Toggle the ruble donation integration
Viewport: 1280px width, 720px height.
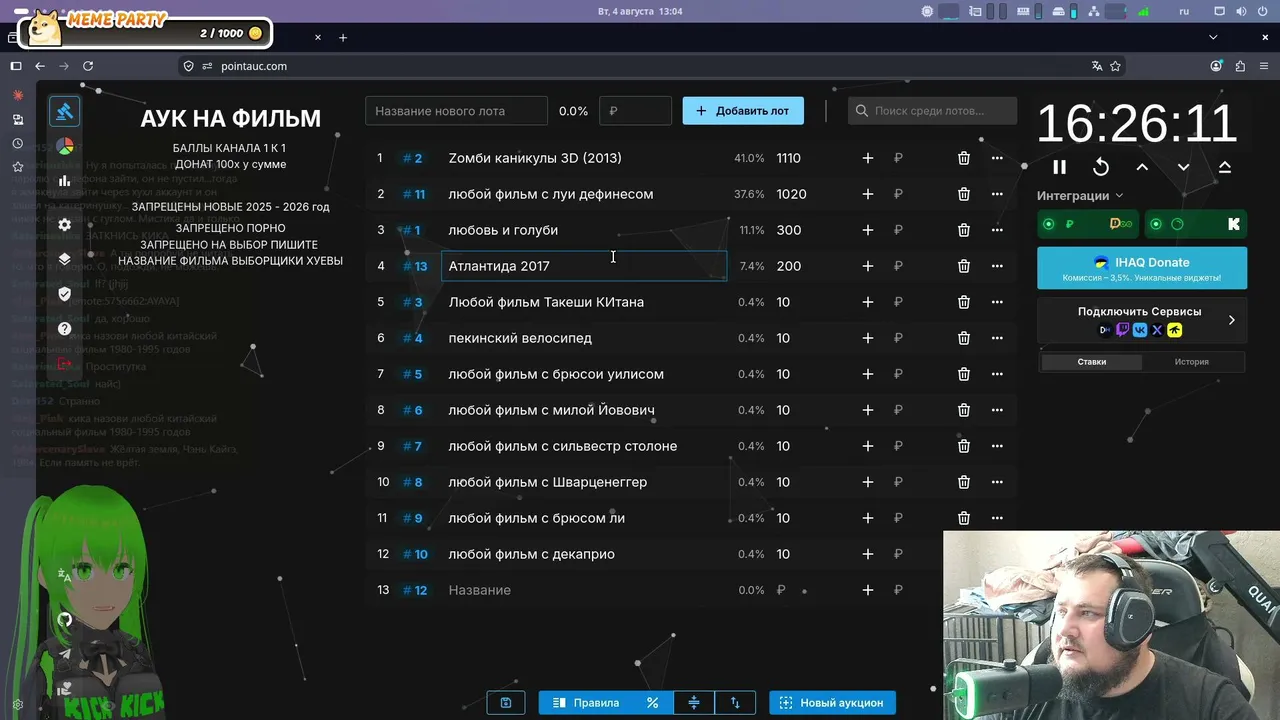click(1088, 224)
